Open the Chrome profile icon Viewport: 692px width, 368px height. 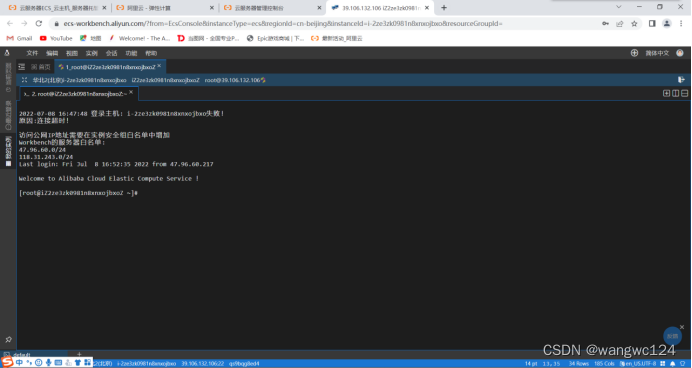click(667, 23)
